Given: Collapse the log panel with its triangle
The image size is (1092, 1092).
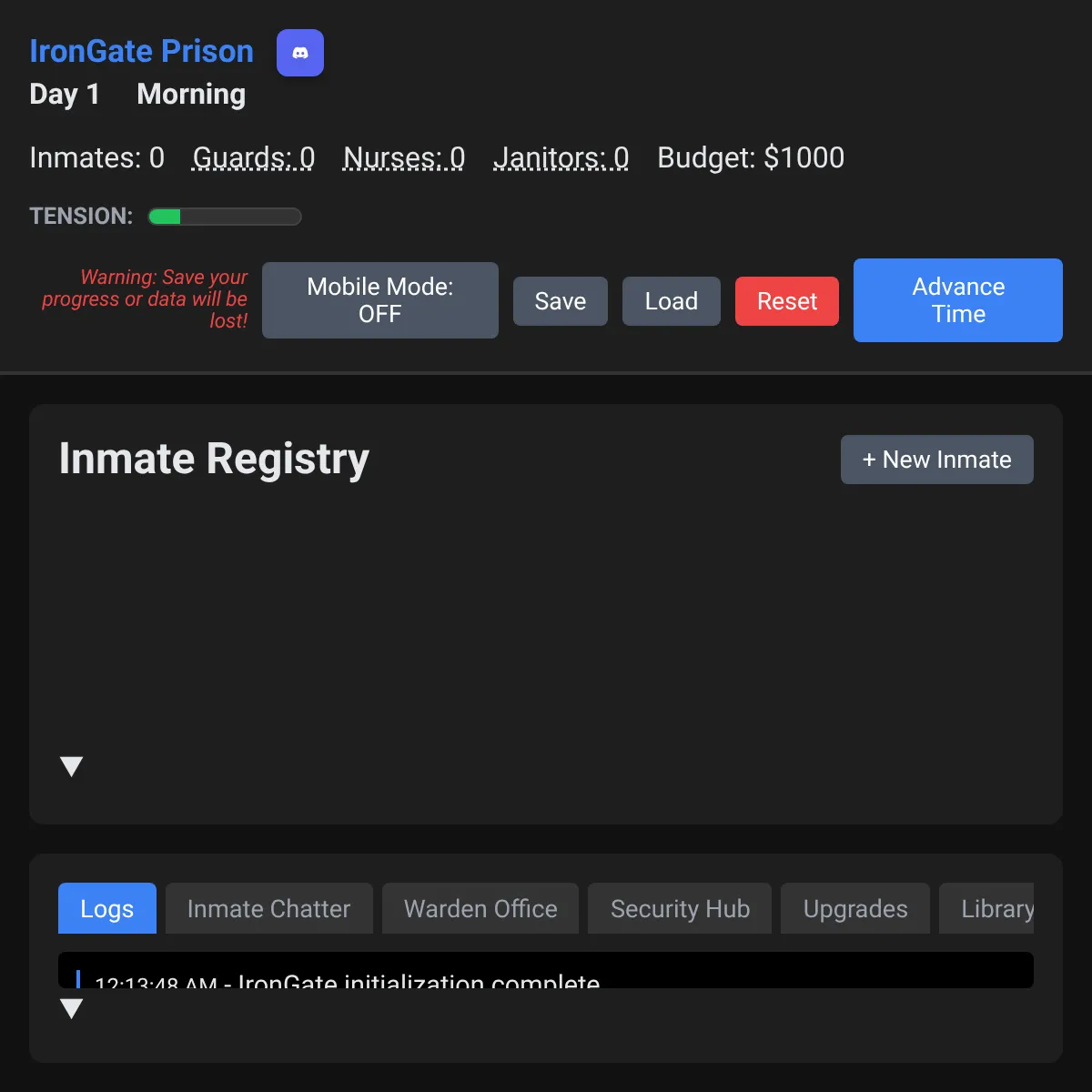Looking at the screenshot, I should (x=72, y=1008).
